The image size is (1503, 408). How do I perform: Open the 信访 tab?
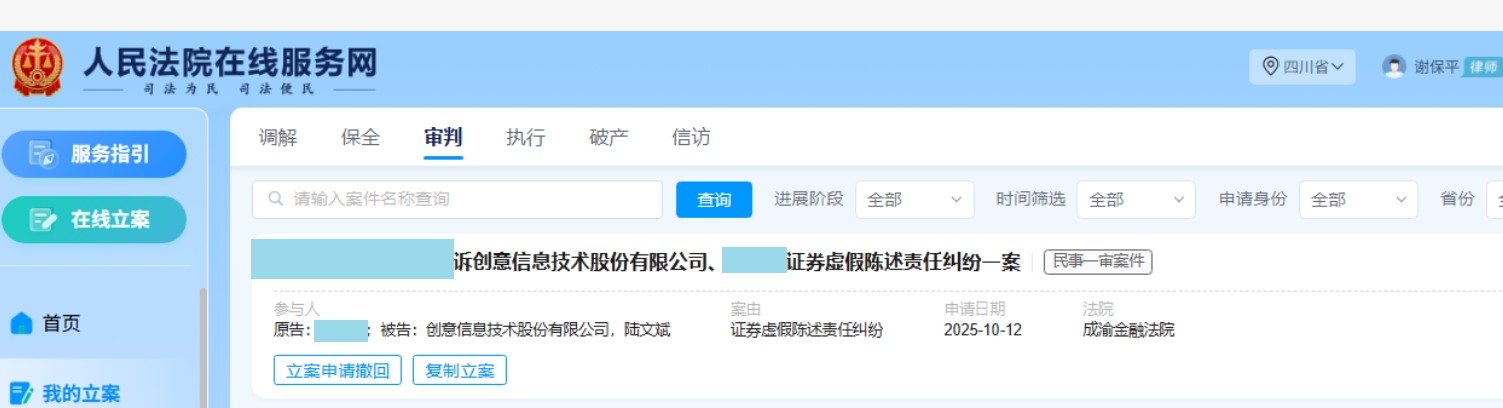691,138
